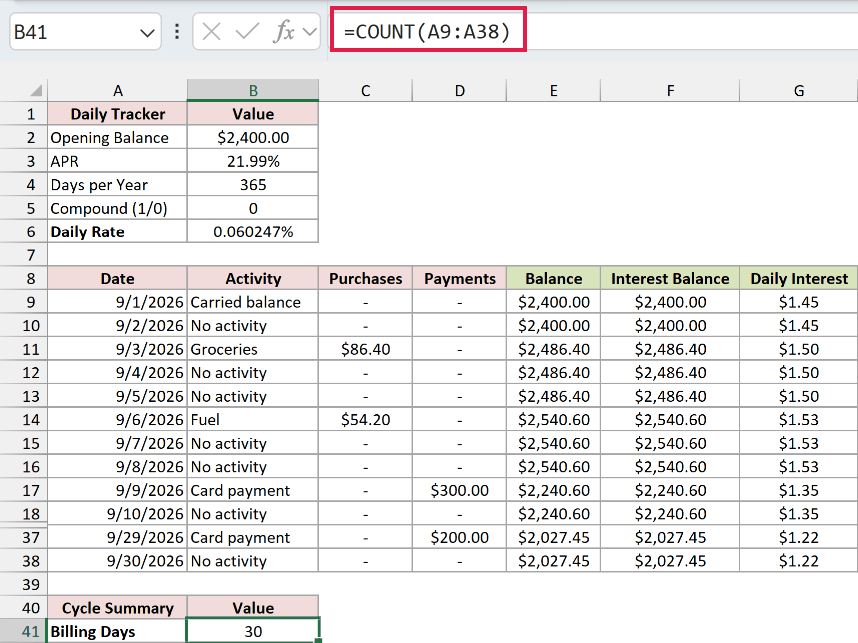Click the $86.40 purchase cell
The width and height of the screenshot is (858, 643).
pos(366,349)
